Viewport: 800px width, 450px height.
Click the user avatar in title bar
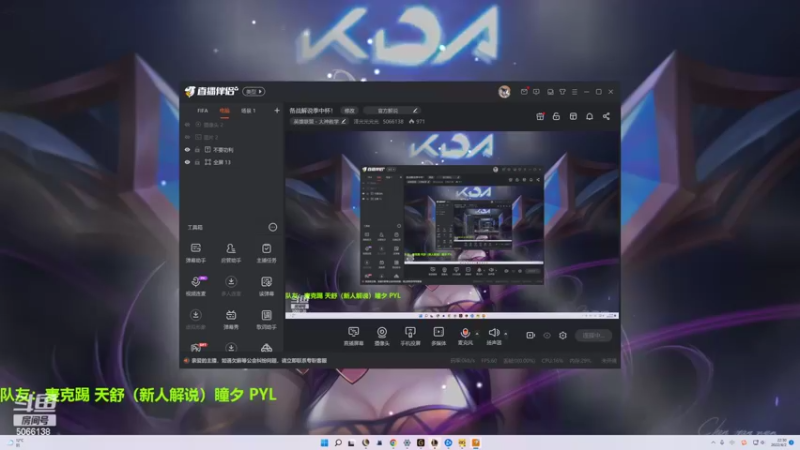point(504,92)
